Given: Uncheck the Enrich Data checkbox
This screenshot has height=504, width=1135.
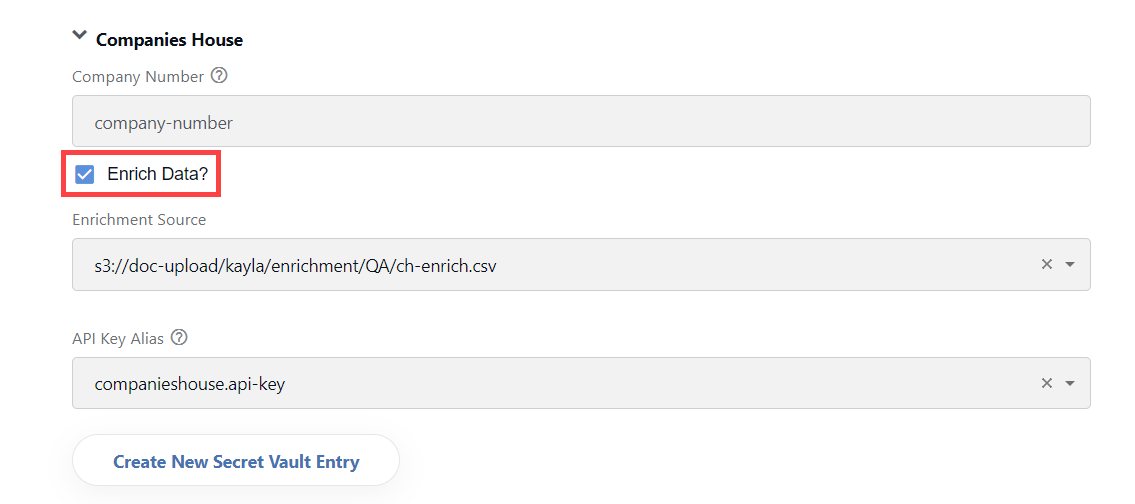Looking at the screenshot, I should click(85, 174).
